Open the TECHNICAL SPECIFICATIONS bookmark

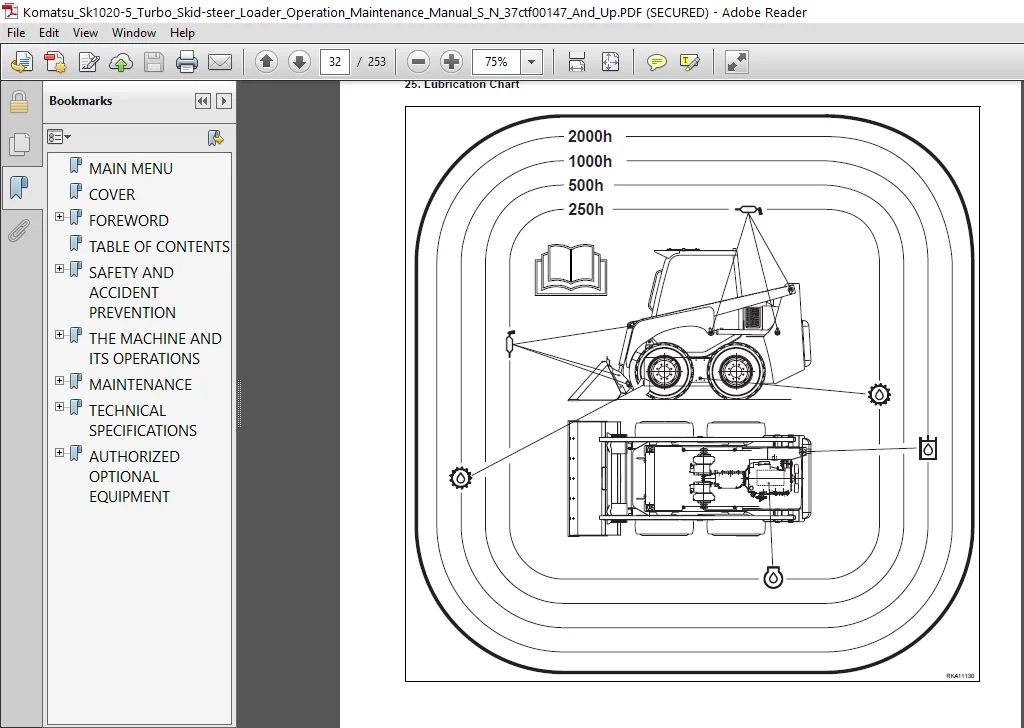(x=143, y=420)
